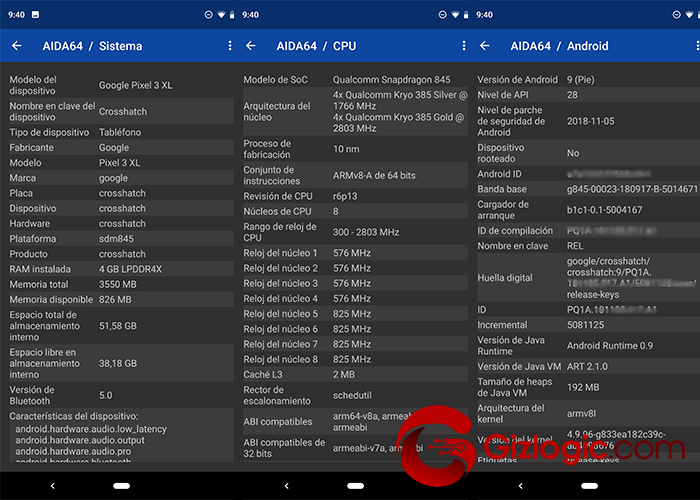
Task: Open overflow menu on Sistema screen
Action: pos(230,46)
